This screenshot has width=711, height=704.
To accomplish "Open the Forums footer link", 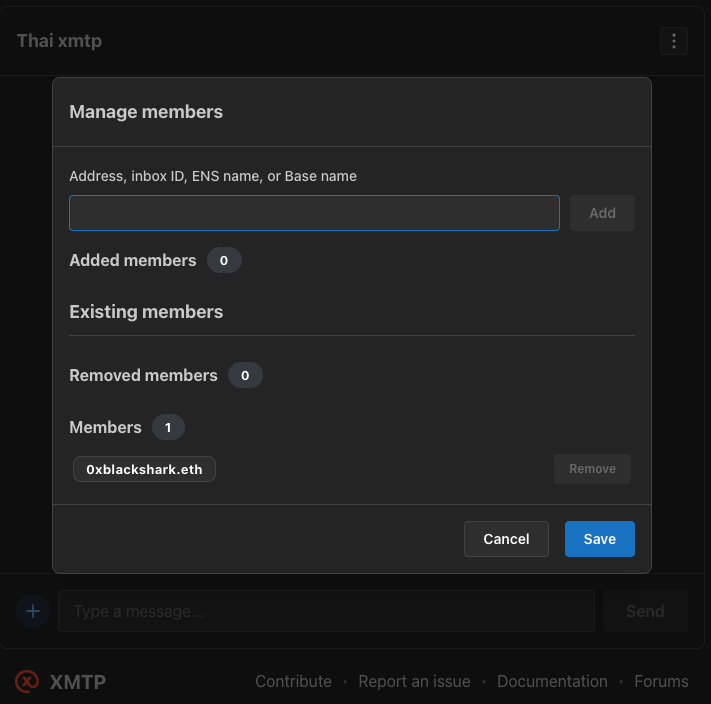I will tap(661, 681).
